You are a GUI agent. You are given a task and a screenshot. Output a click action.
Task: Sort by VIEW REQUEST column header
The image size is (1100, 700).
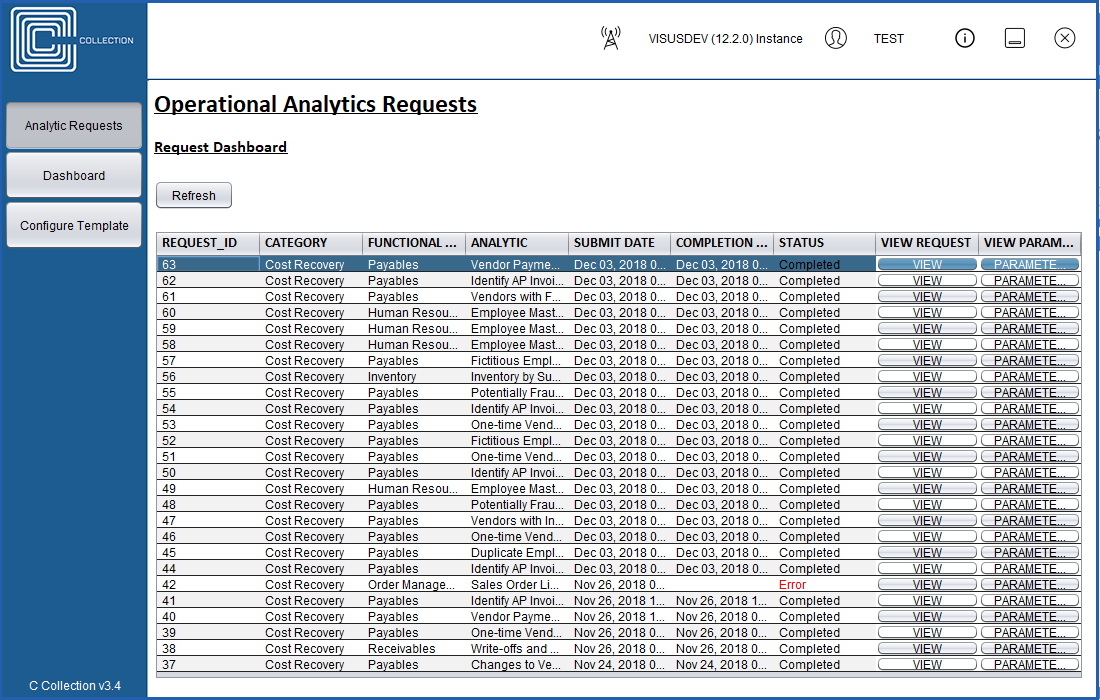(x=926, y=243)
